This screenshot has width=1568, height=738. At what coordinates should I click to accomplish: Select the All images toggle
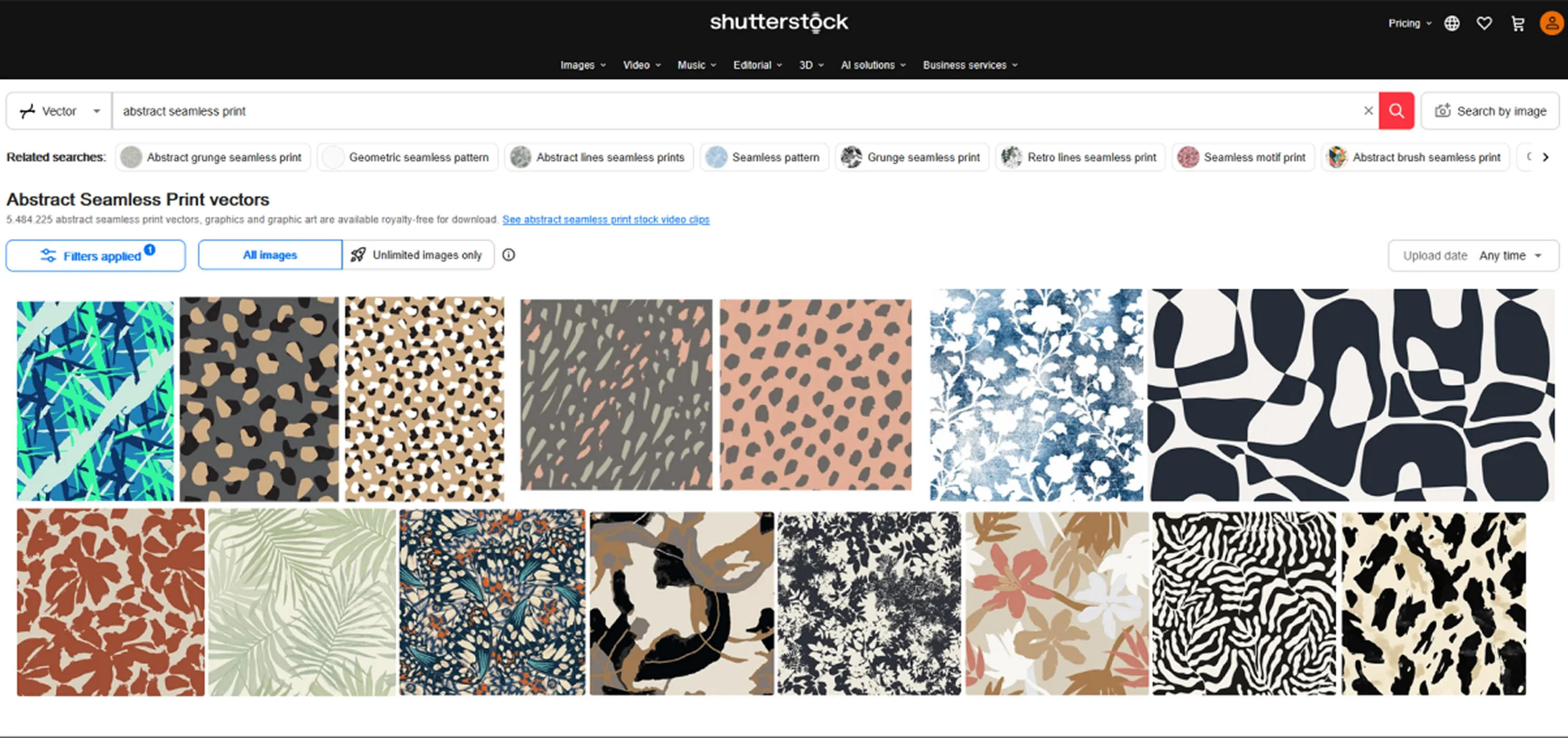point(270,255)
